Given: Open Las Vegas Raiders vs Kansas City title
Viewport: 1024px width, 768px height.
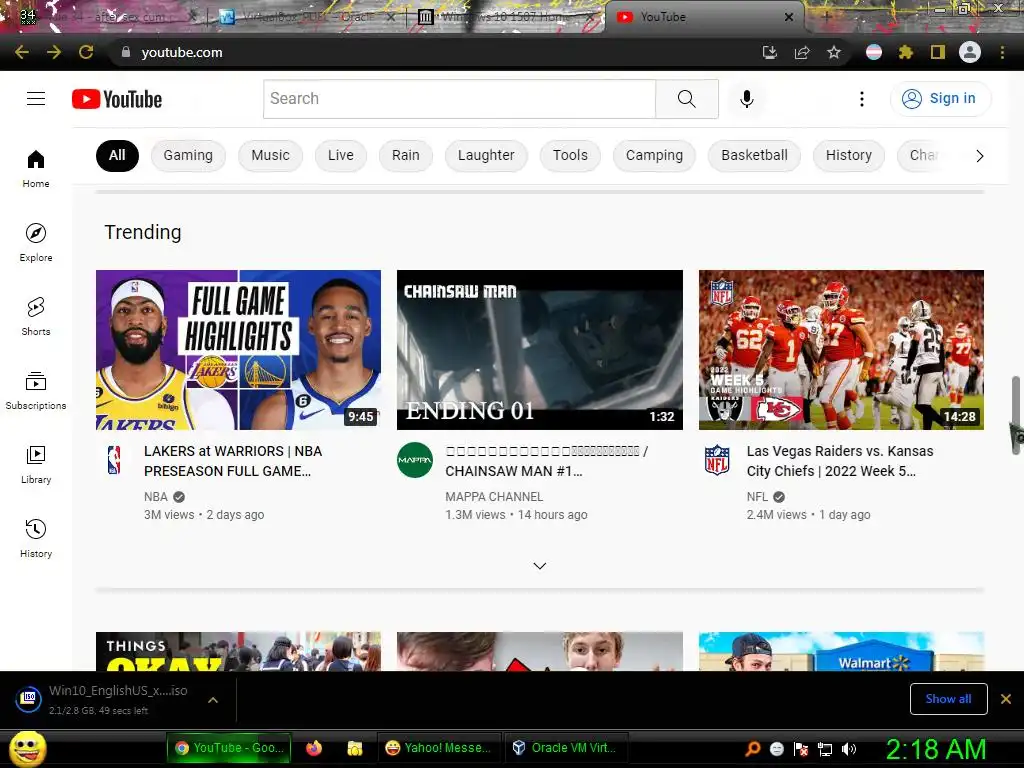Looking at the screenshot, I should (x=840, y=461).
